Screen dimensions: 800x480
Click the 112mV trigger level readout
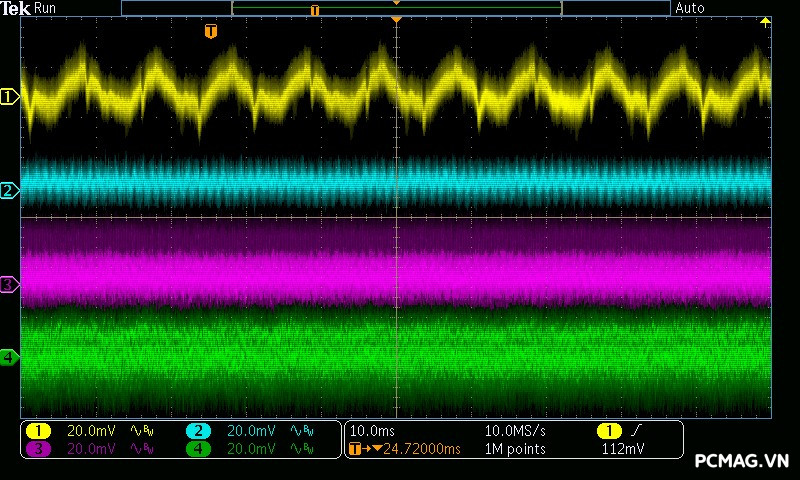click(x=622, y=449)
